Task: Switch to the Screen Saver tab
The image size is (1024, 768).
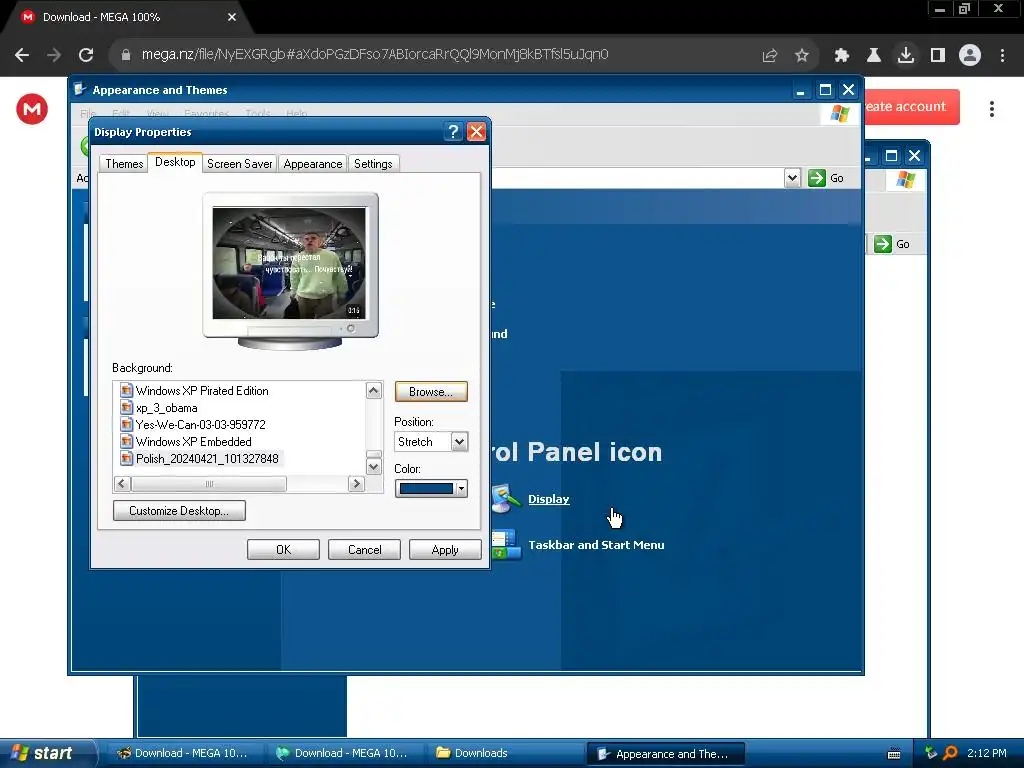Action: [240, 164]
